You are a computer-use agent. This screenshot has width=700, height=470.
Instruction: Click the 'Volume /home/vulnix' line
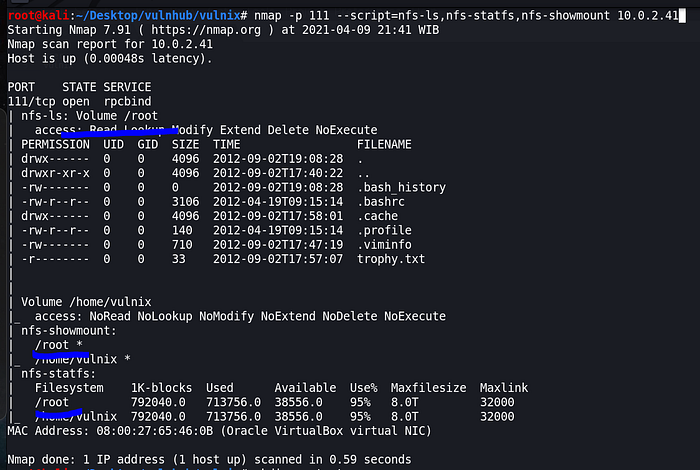(x=90, y=301)
